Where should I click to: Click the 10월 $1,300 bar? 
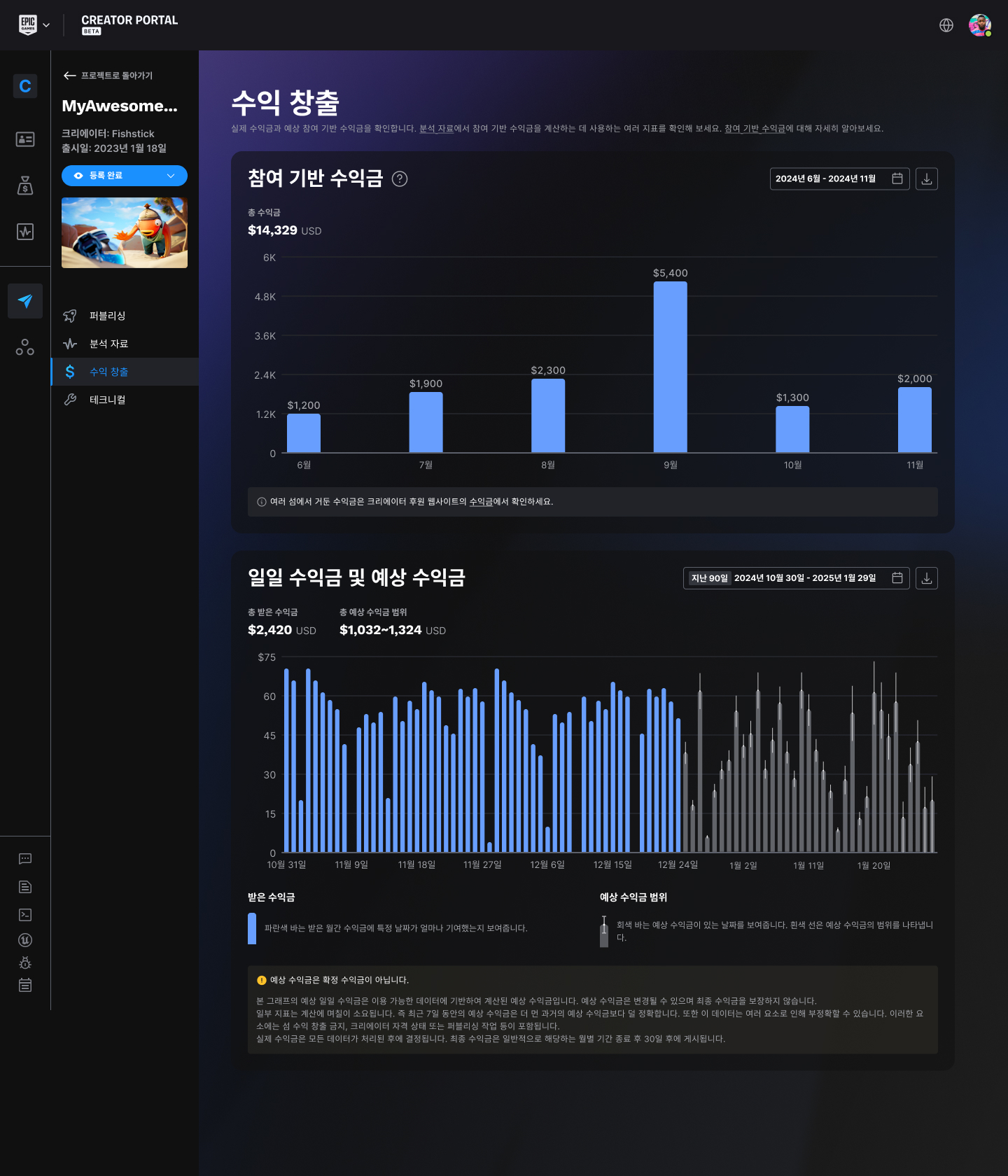click(x=792, y=429)
